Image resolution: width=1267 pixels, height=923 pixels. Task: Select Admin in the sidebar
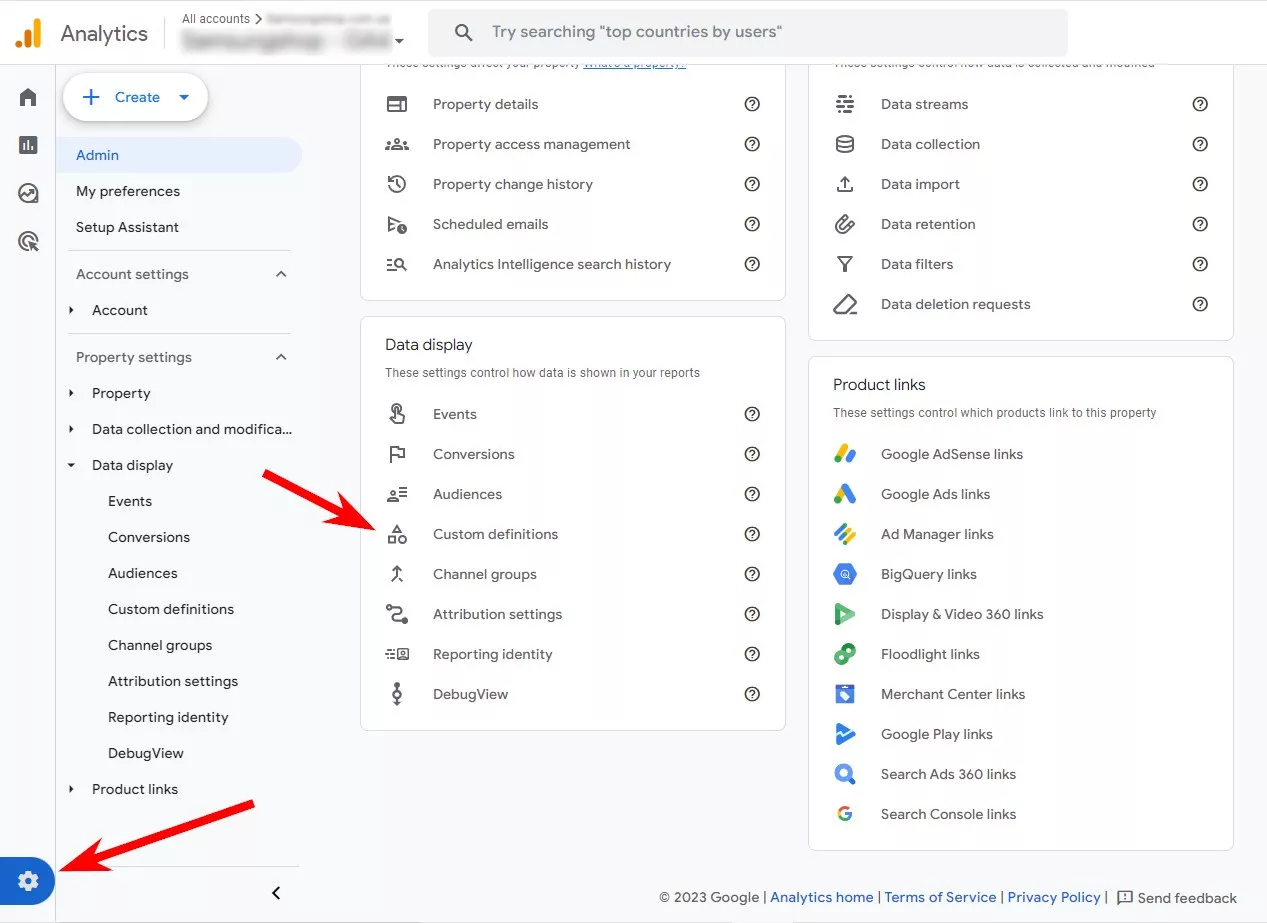(178, 155)
